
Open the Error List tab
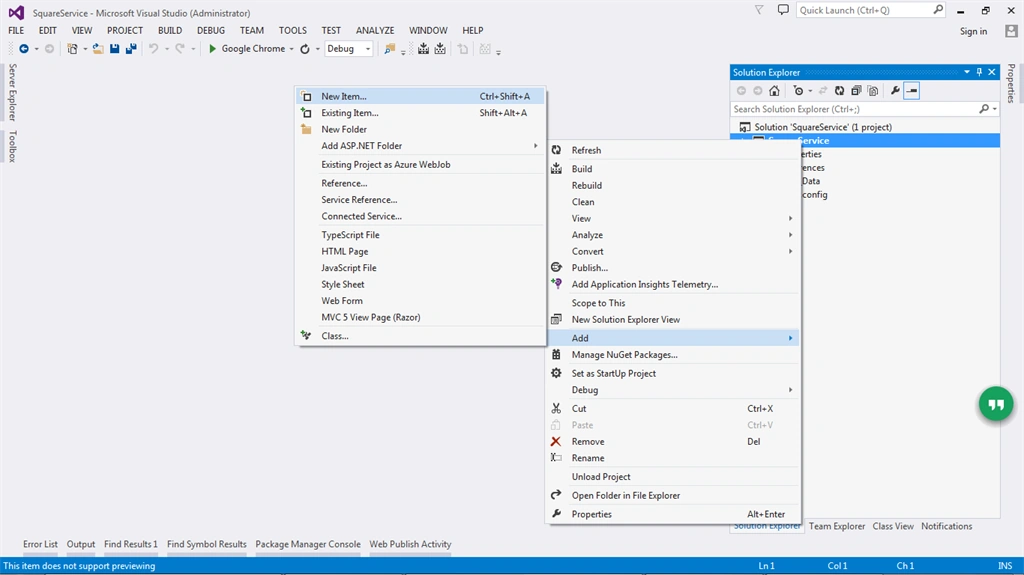pos(40,544)
